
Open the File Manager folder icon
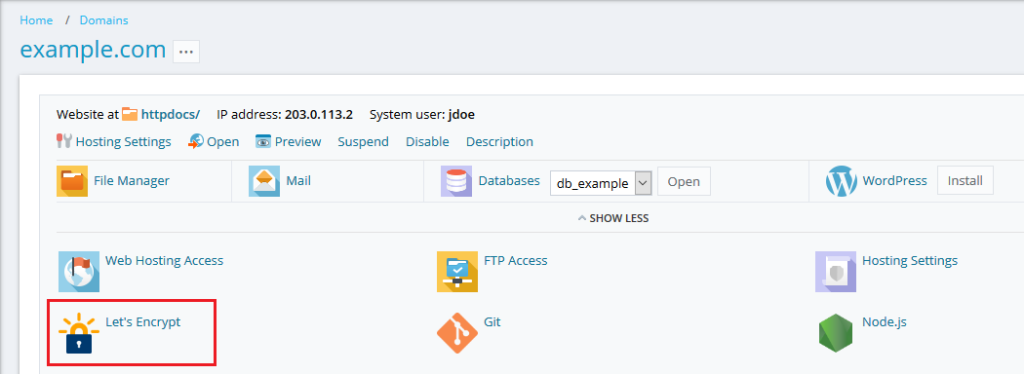[x=72, y=181]
